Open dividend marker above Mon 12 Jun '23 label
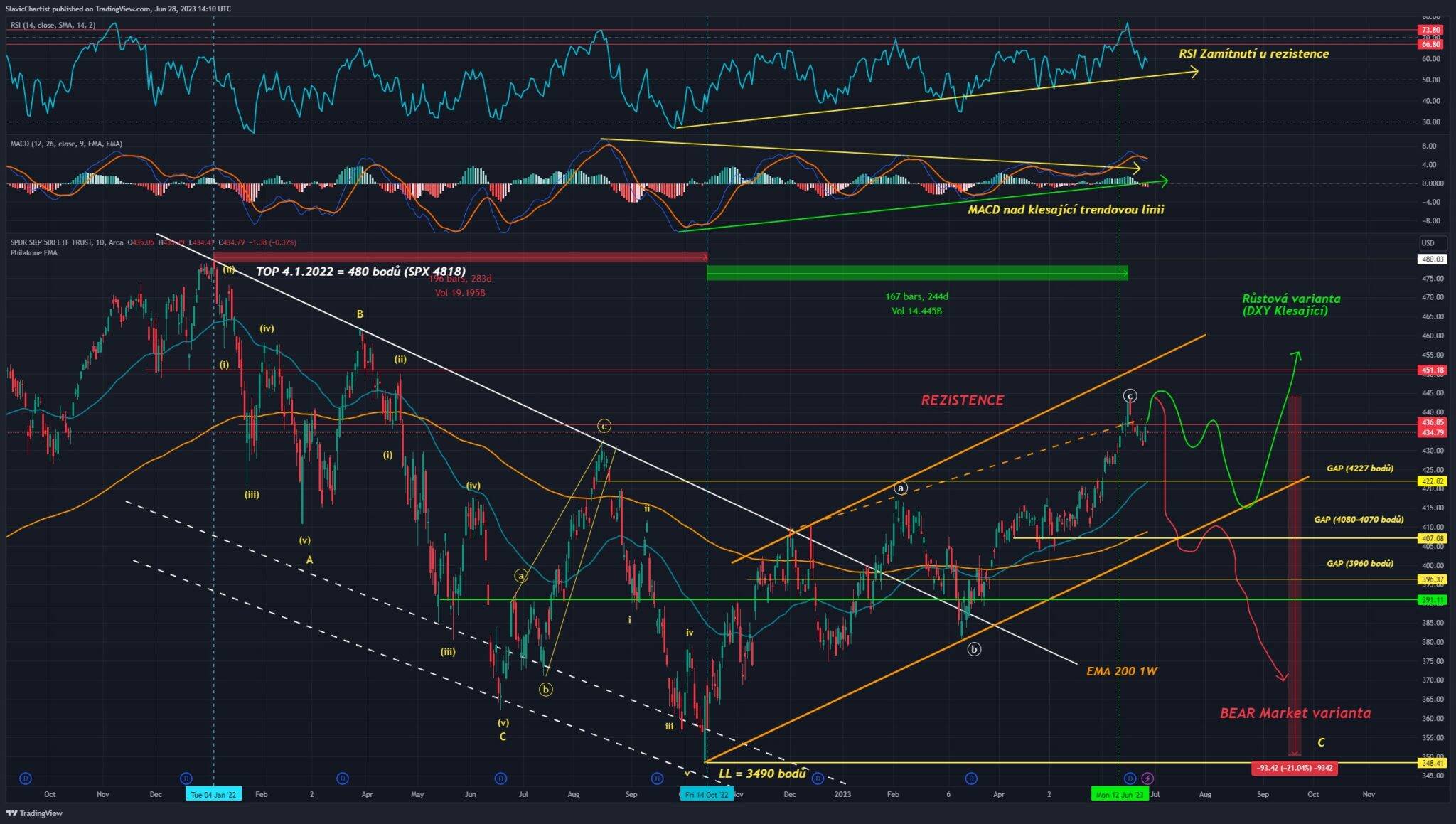Viewport: 1456px width, 824px height. (x=1130, y=778)
